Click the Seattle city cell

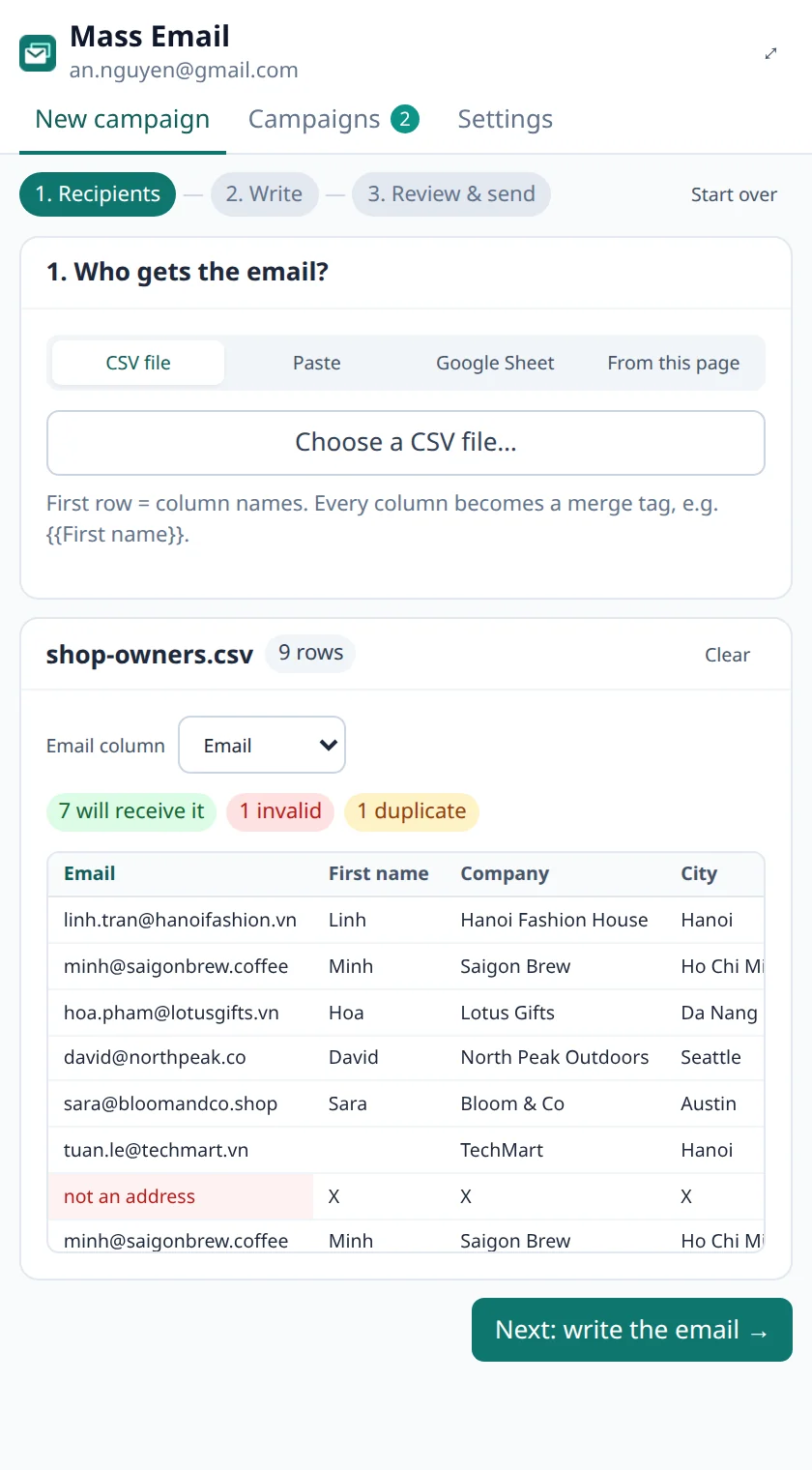714,1057
